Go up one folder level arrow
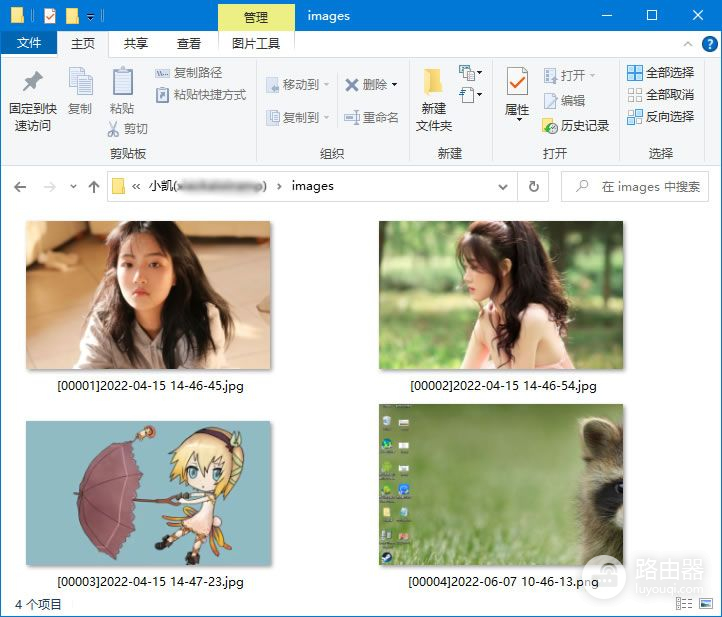The width and height of the screenshot is (722, 617). pyautogui.click(x=94, y=187)
